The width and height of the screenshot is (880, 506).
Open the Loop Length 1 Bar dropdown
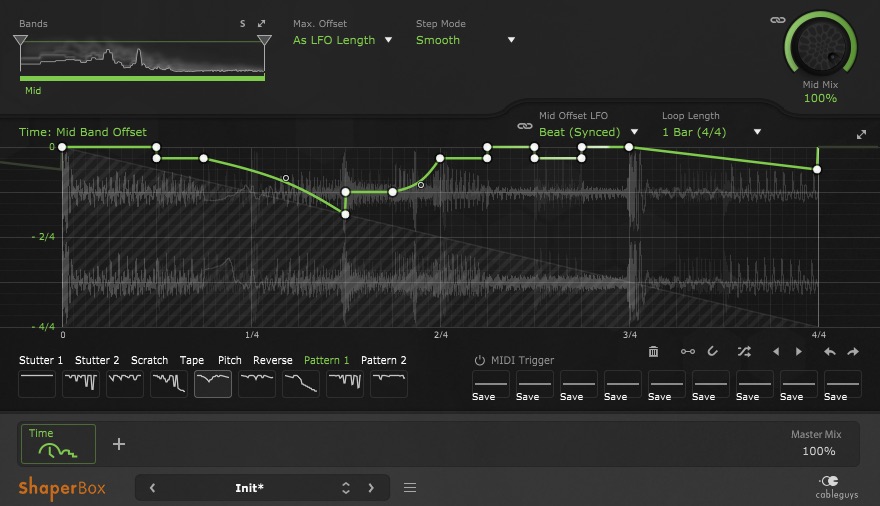[x=711, y=132]
